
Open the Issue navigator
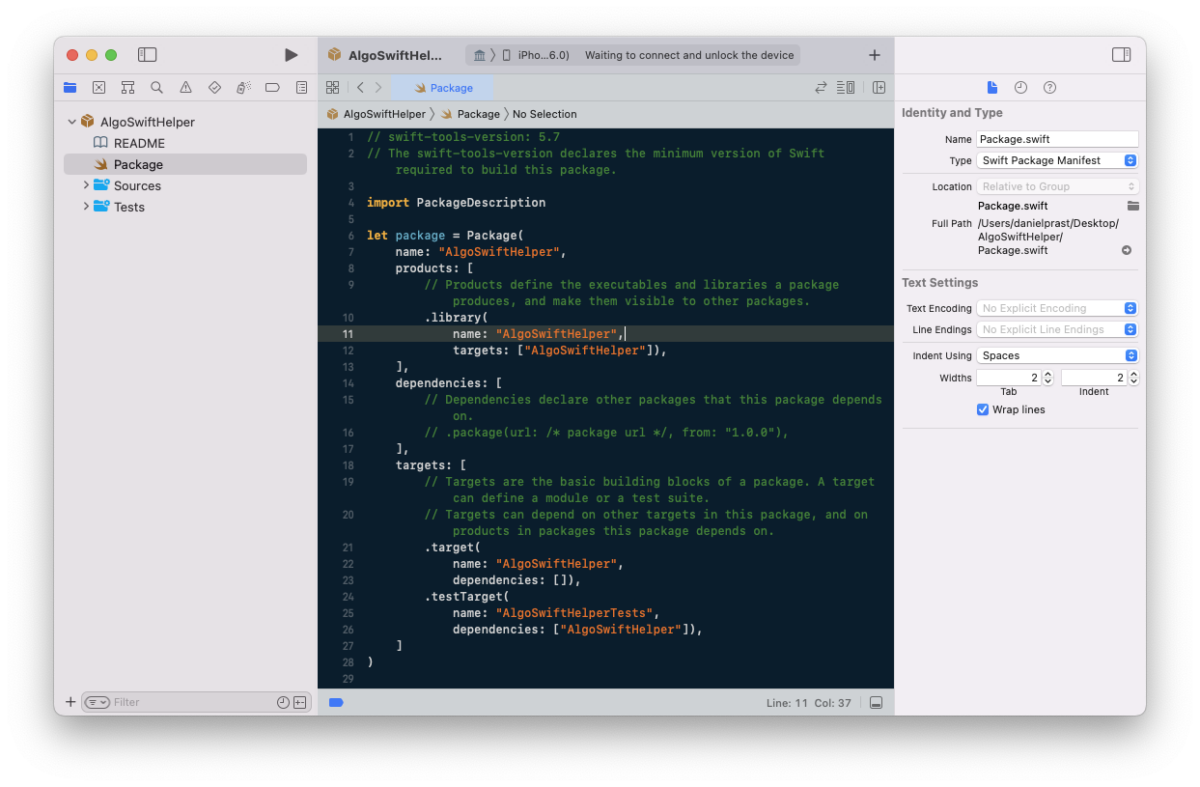click(x=184, y=87)
